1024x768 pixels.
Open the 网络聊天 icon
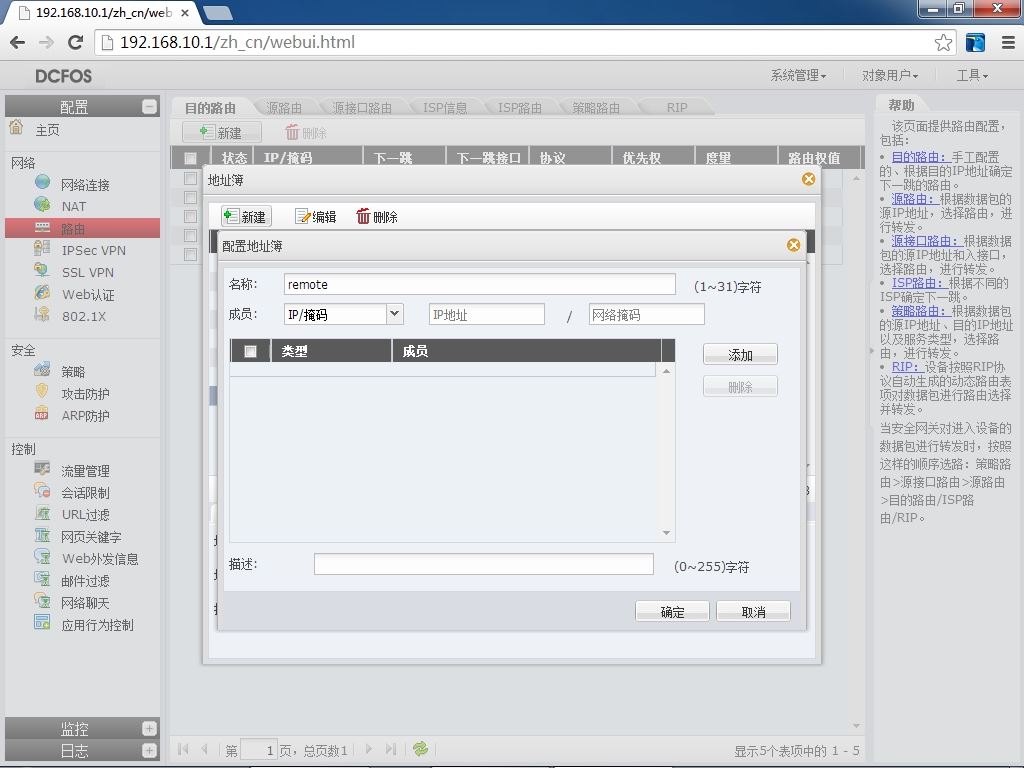coord(42,601)
